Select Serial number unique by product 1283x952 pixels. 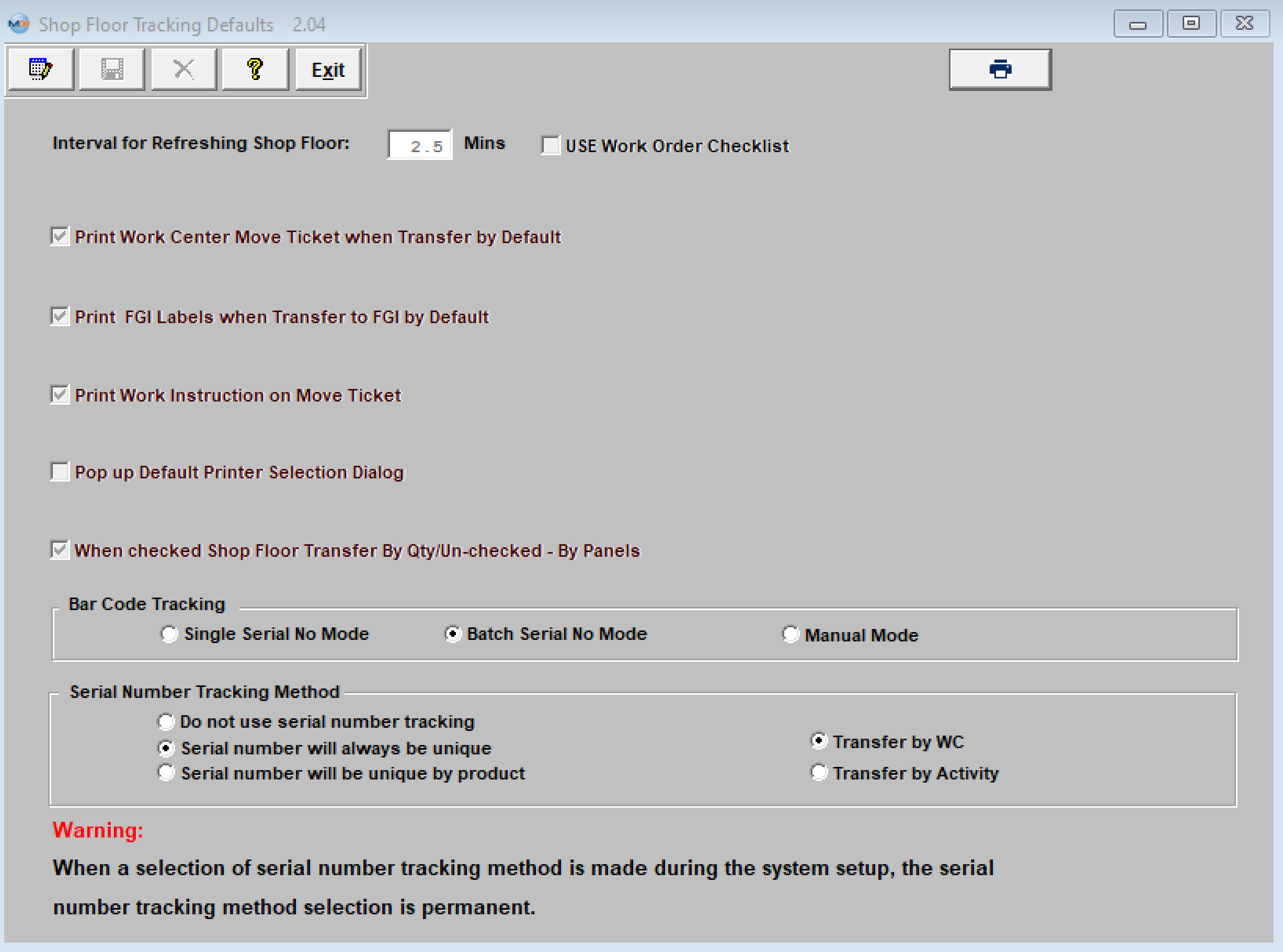[166, 773]
